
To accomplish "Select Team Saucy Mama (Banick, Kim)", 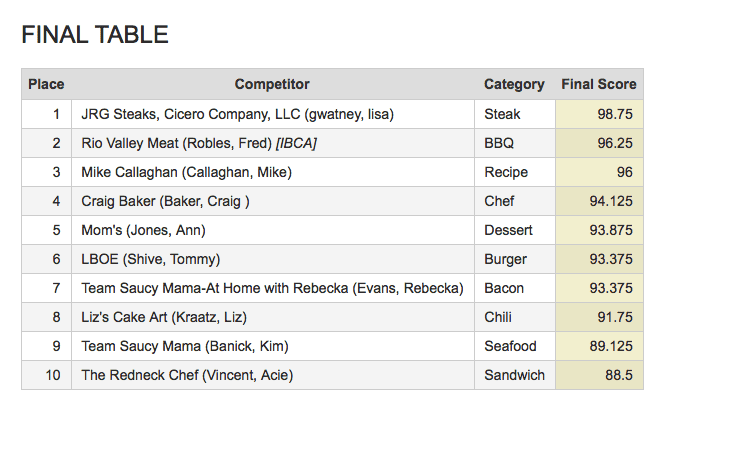I will pyautogui.click(x=185, y=346).
